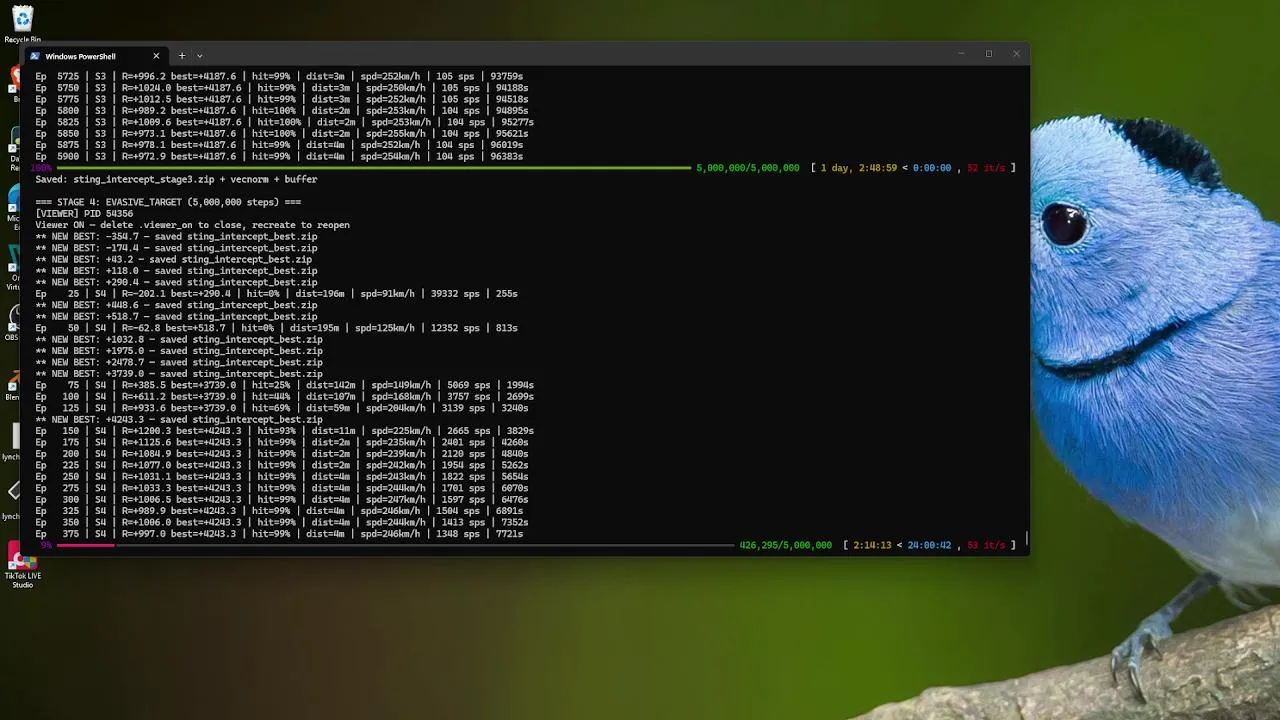The width and height of the screenshot is (1280, 720).
Task: Click the pink Stage 4 progress bar
Action: [85, 545]
